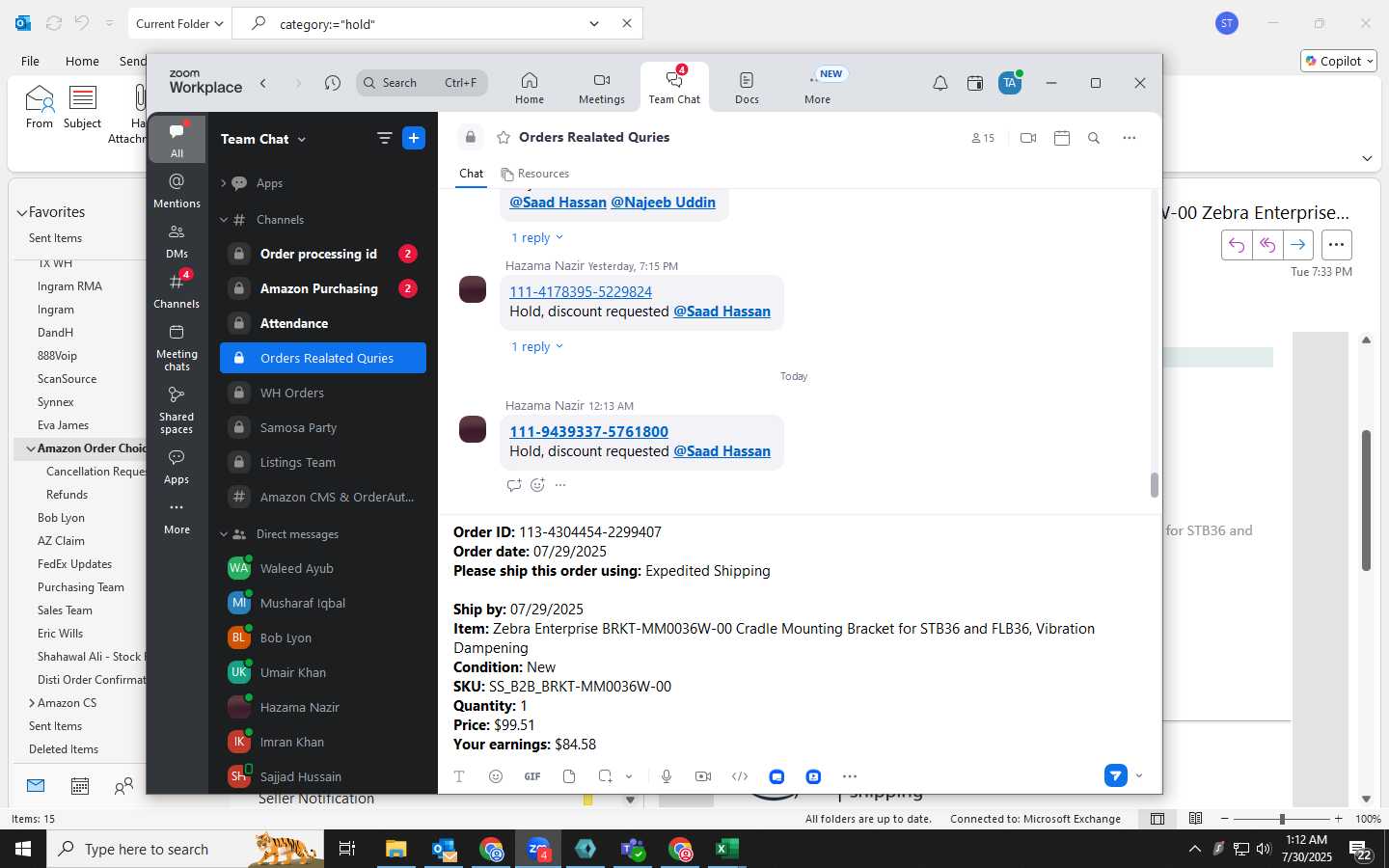Expand 1 reply under yesterday's Hazama message
This screenshot has height=868, width=1389.
click(536, 346)
